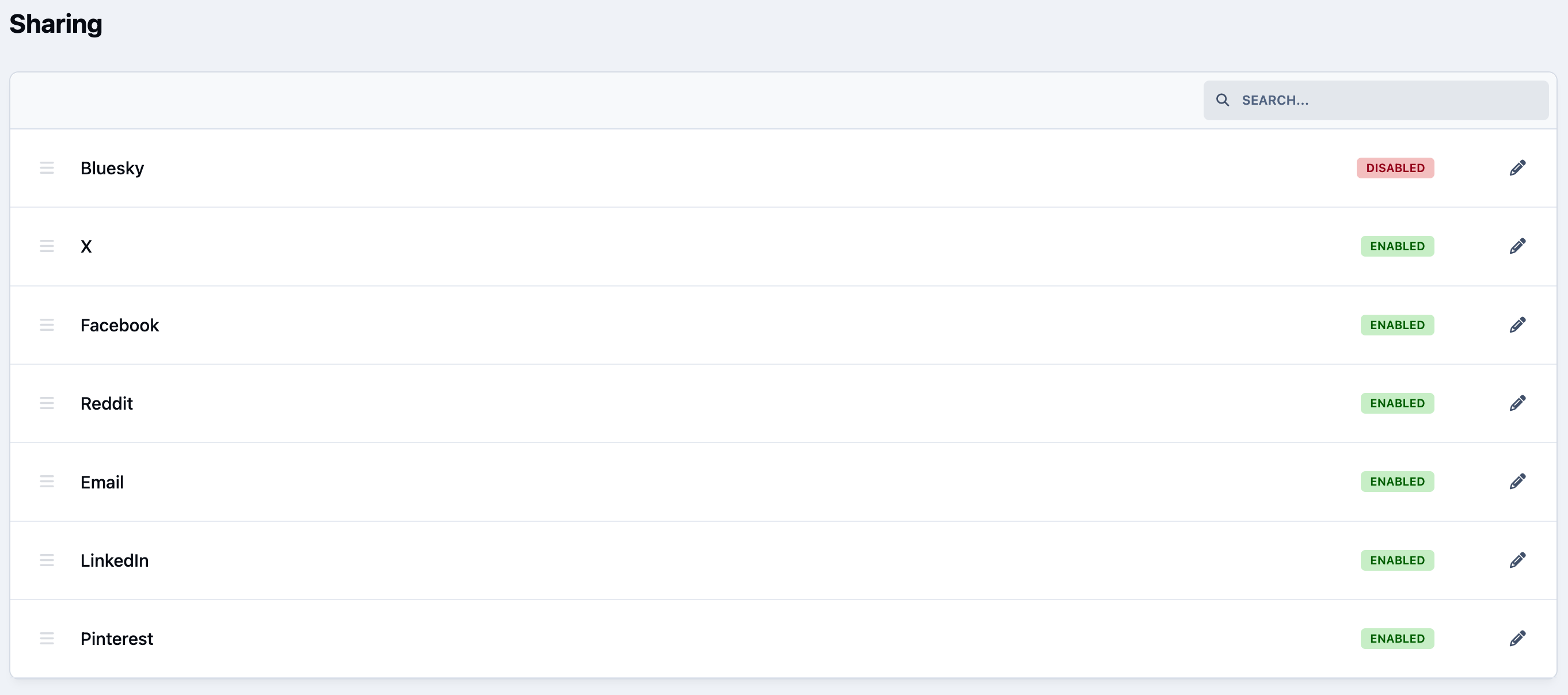Click the Bluesky DISABLED status badge

pyautogui.click(x=1395, y=168)
